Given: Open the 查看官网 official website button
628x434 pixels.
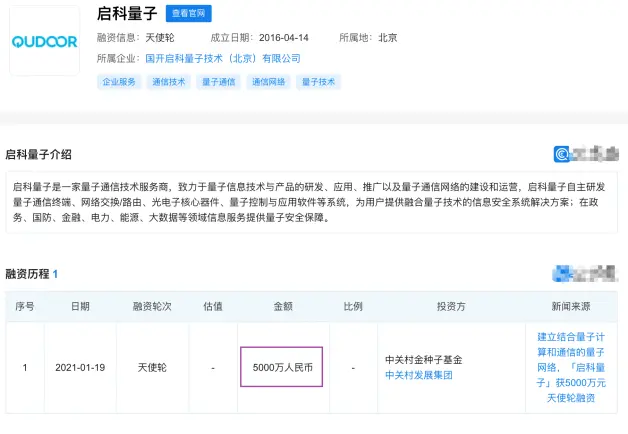Looking at the screenshot, I should click(189, 13).
